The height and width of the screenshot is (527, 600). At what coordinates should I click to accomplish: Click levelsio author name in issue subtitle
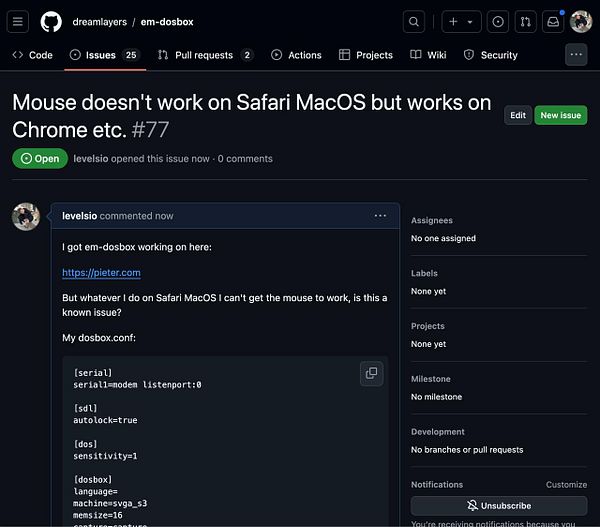(91, 158)
